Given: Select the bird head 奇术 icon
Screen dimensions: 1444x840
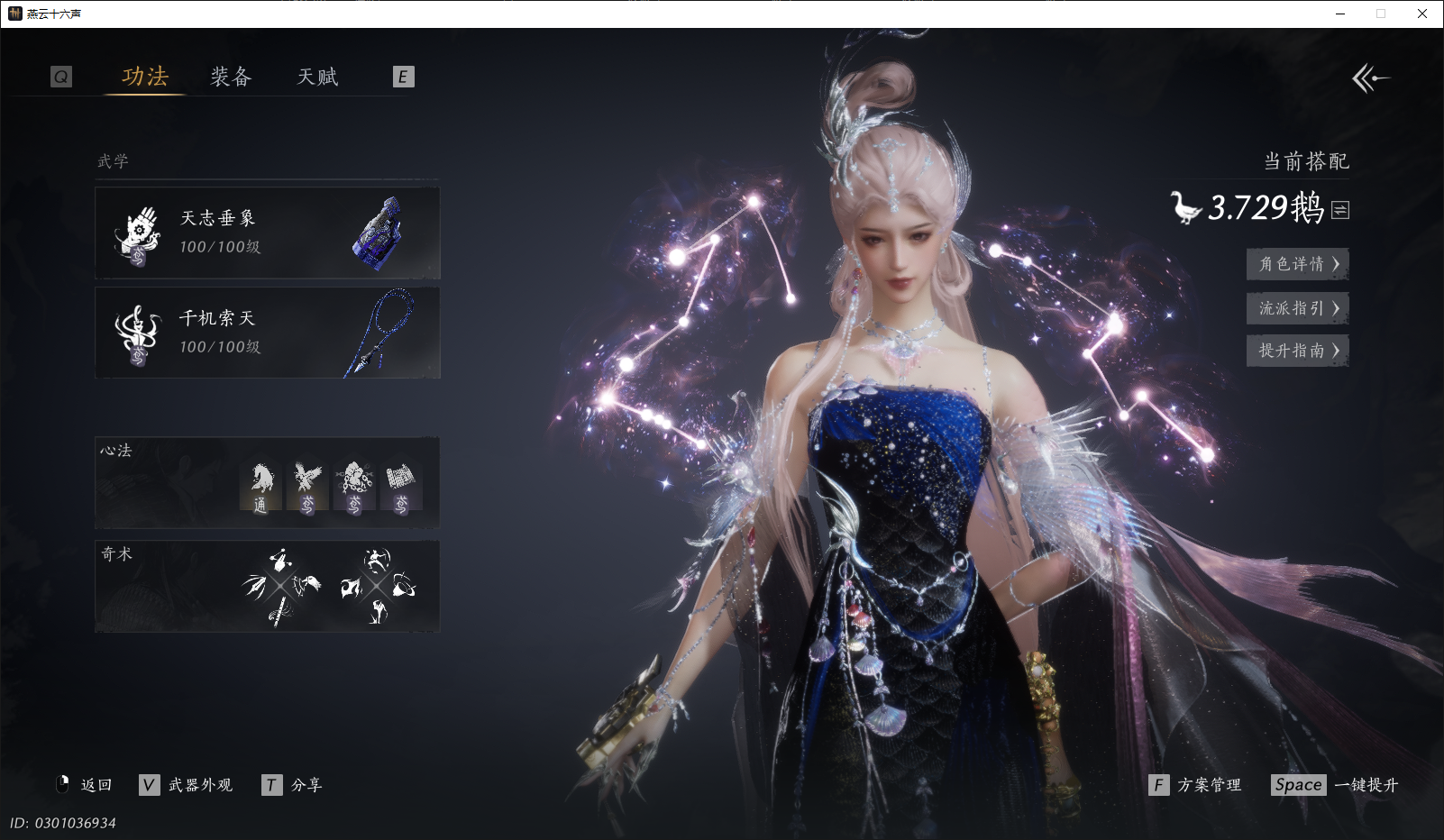Looking at the screenshot, I should [x=307, y=585].
